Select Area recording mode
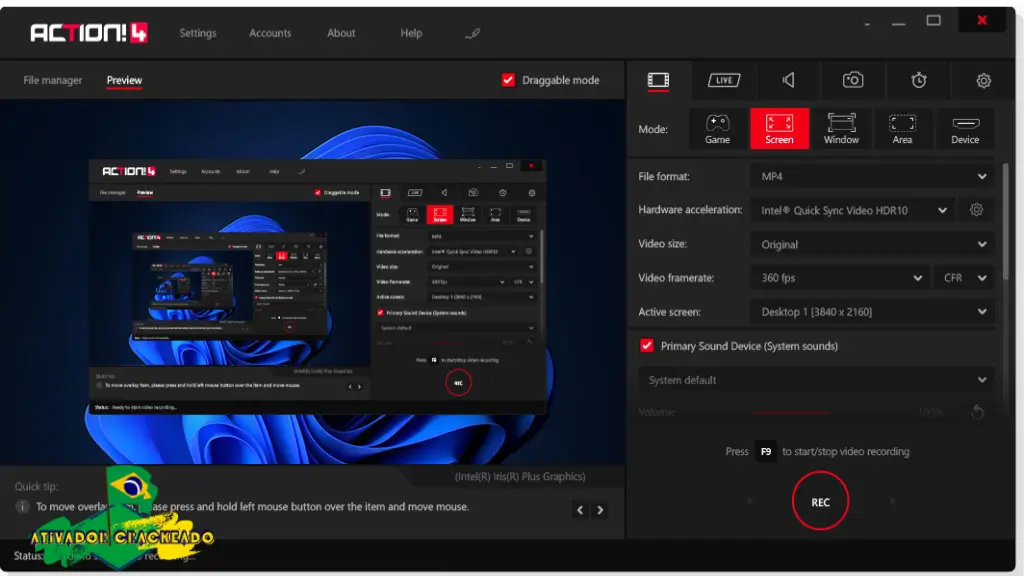The height and width of the screenshot is (576, 1024). pos(903,129)
